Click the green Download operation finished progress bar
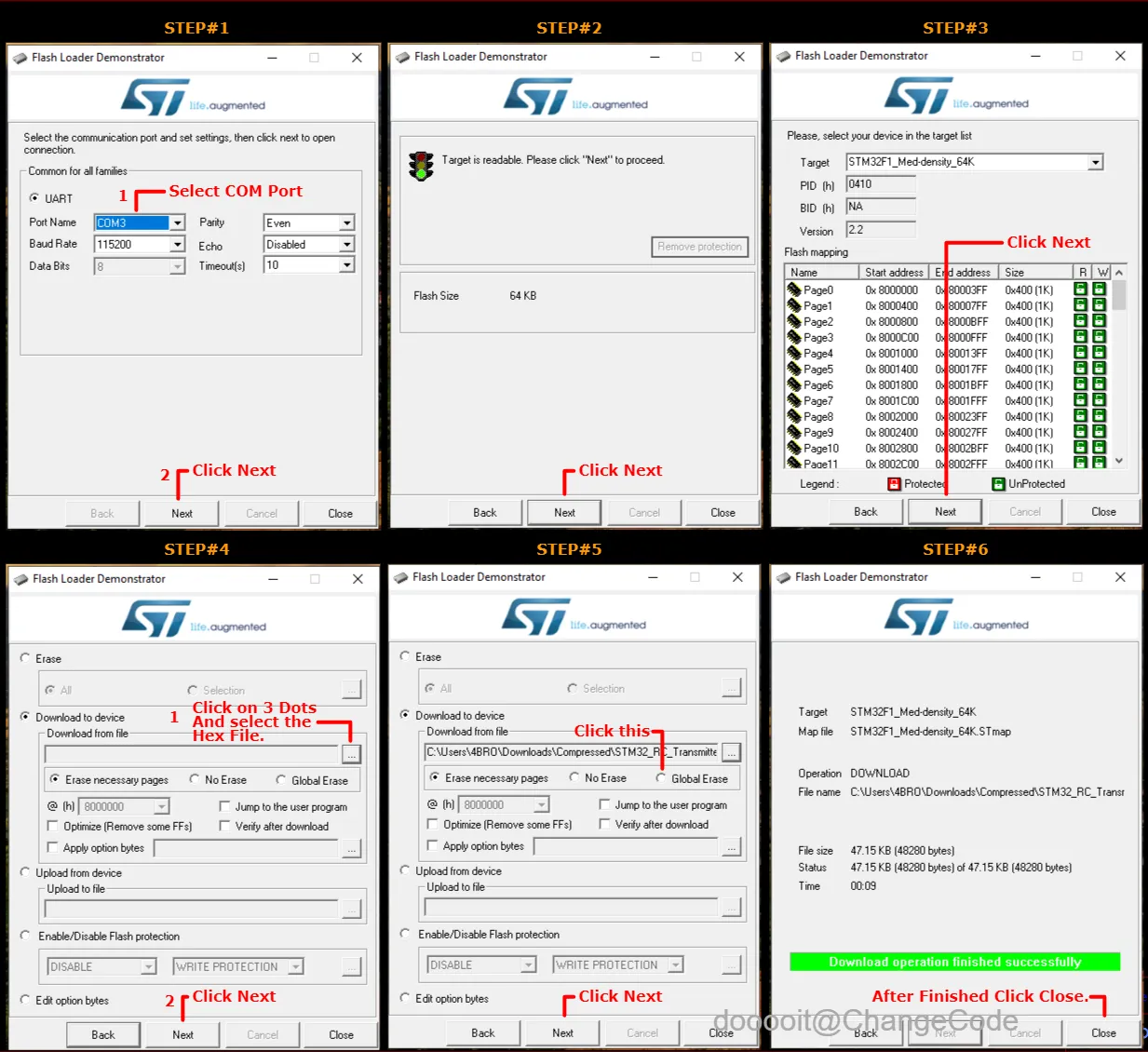 point(954,962)
